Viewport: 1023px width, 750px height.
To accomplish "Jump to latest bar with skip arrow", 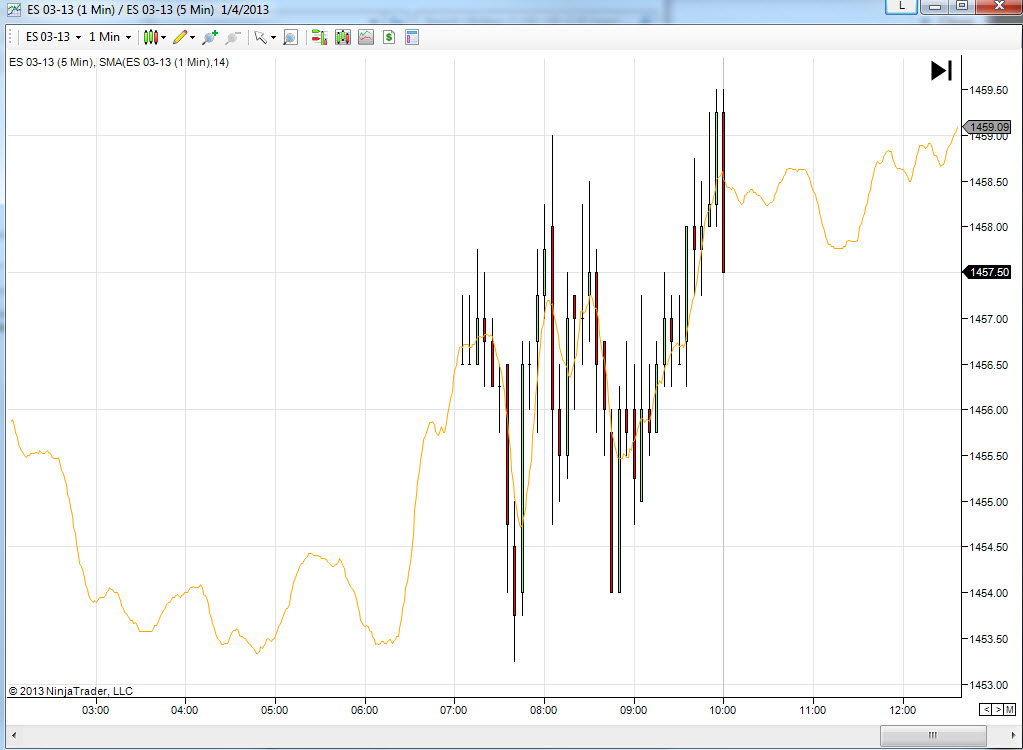I will point(941,70).
